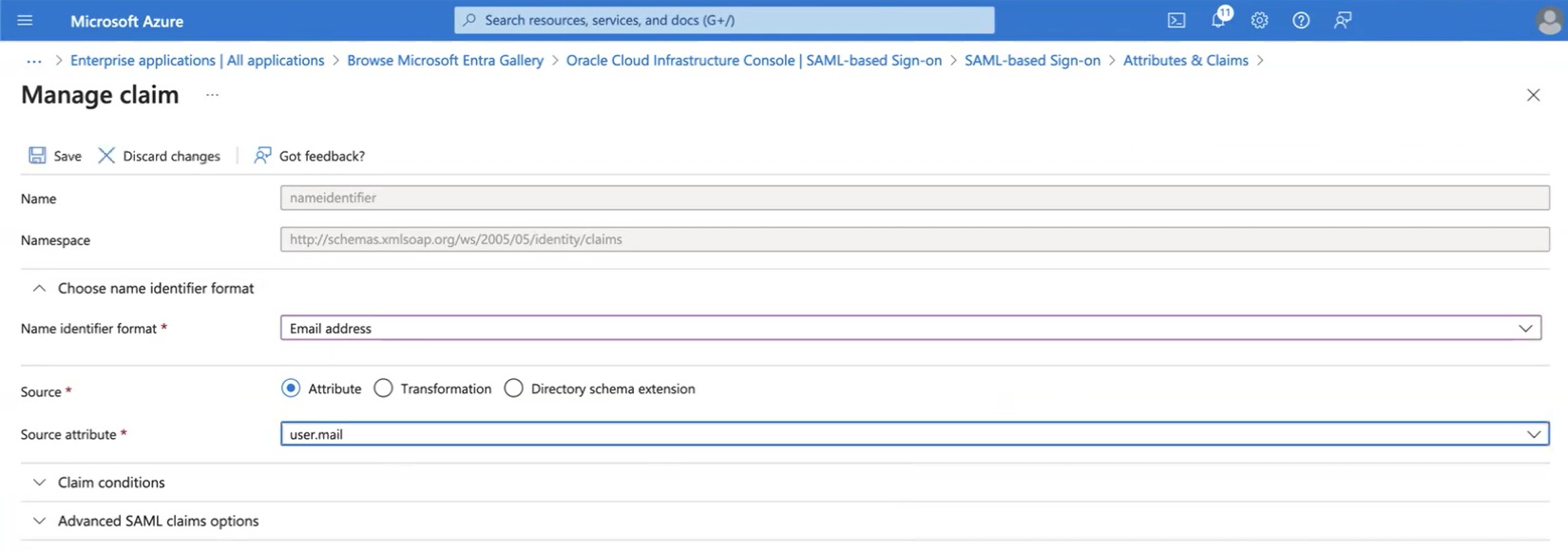The width and height of the screenshot is (1568, 551).
Task: Click the Got feedback? button
Action: click(309, 155)
